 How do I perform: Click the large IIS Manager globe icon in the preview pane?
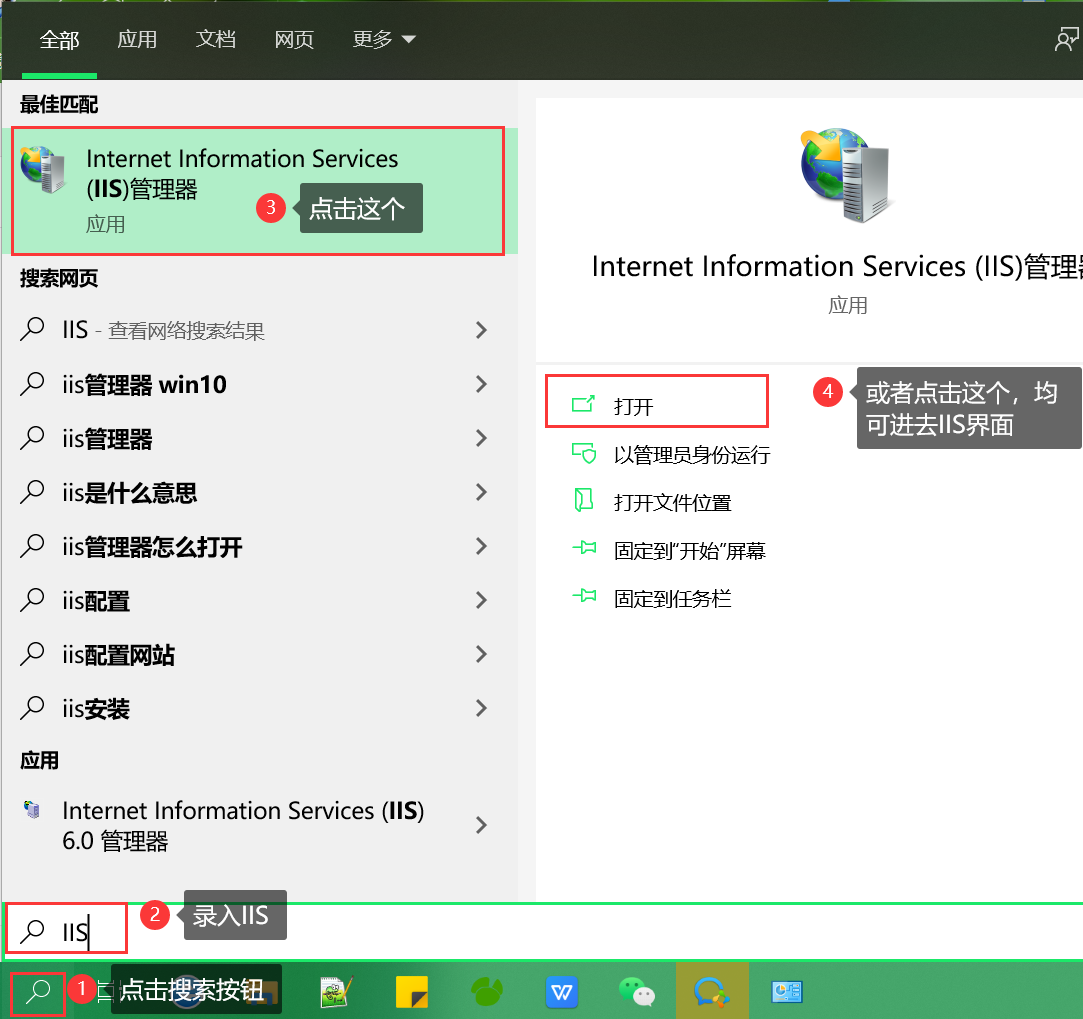coord(846,175)
